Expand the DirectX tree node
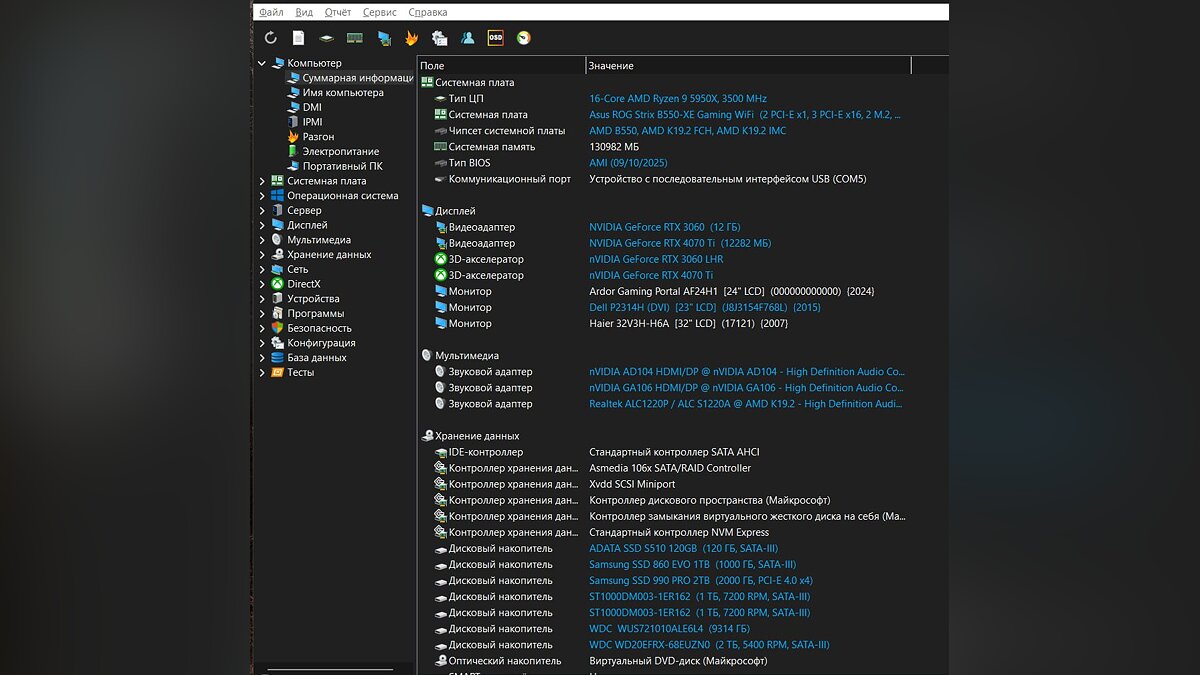Image resolution: width=1200 pixels, height=675 pixels. tap(262, 284)
